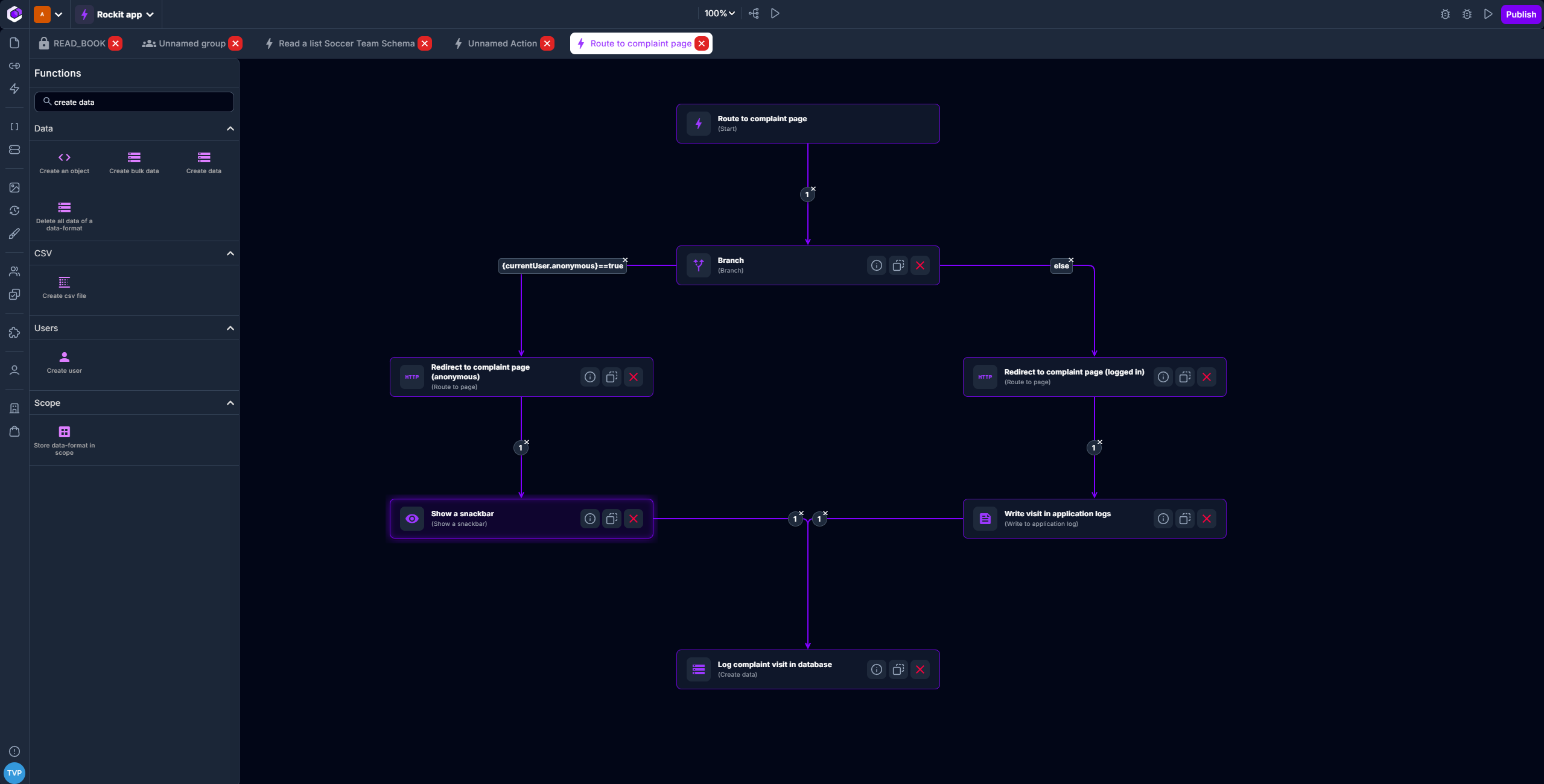Click the Create data function icon
Image resolution: width=1544 pixels, height=784 pixels.
tap(203, 158)
